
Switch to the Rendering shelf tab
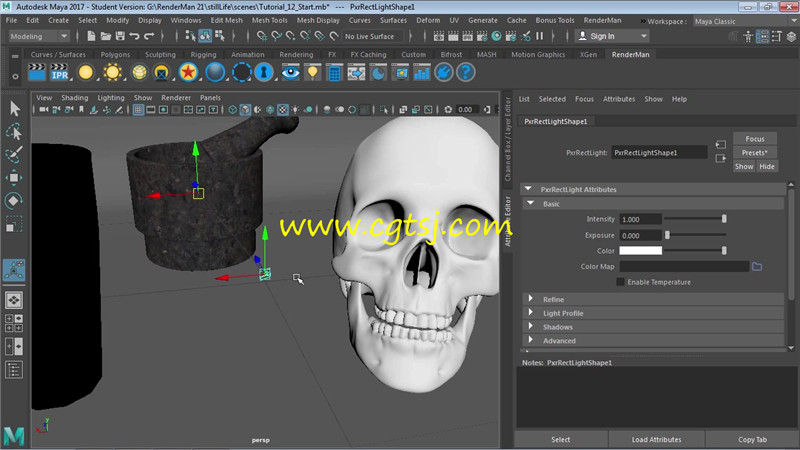click(x=296, y=55)
